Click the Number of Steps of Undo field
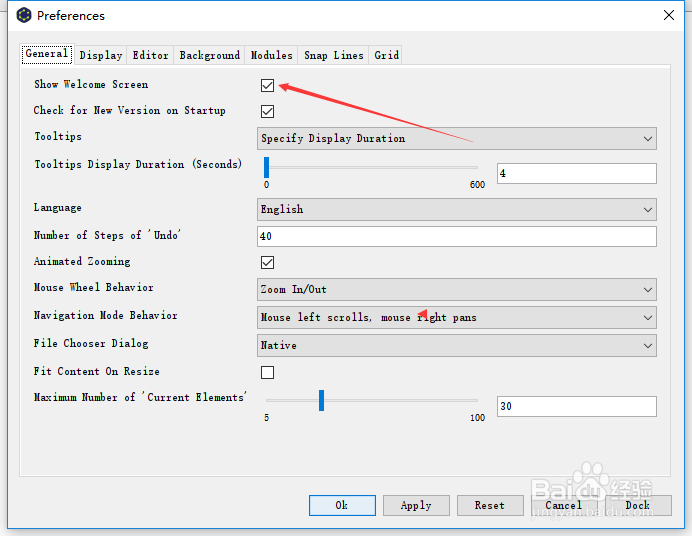This screenshot has width=692, height=536. pos(457,236)
